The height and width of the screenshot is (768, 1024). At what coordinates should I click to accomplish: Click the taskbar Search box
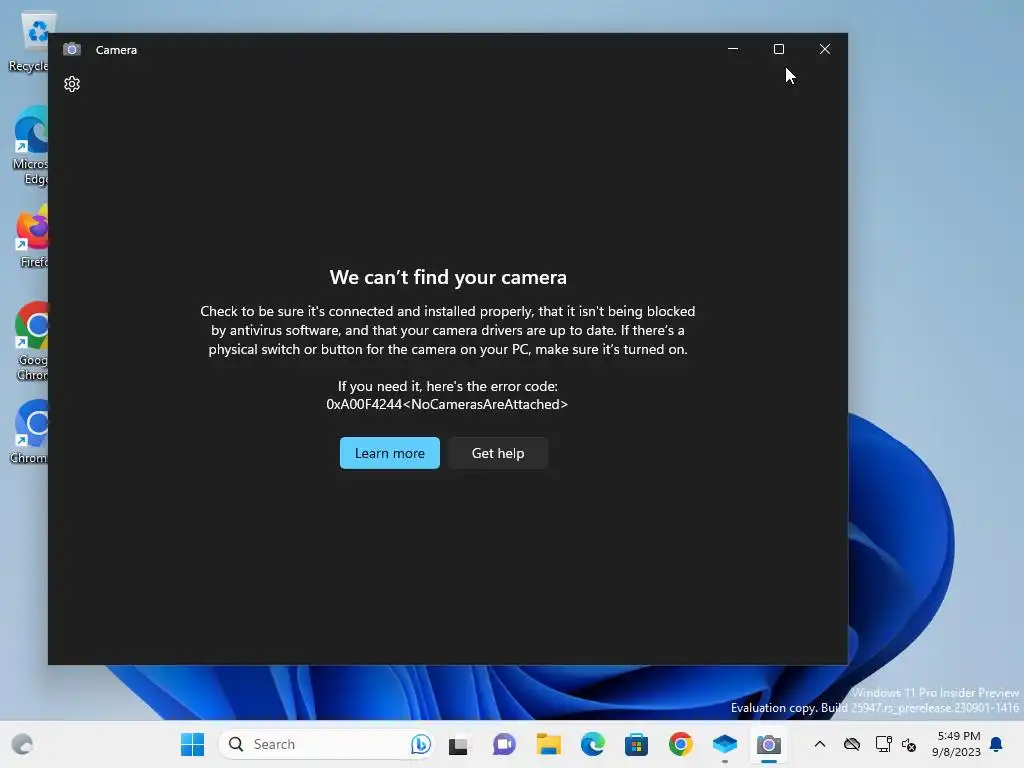click(x=327, y=744)
